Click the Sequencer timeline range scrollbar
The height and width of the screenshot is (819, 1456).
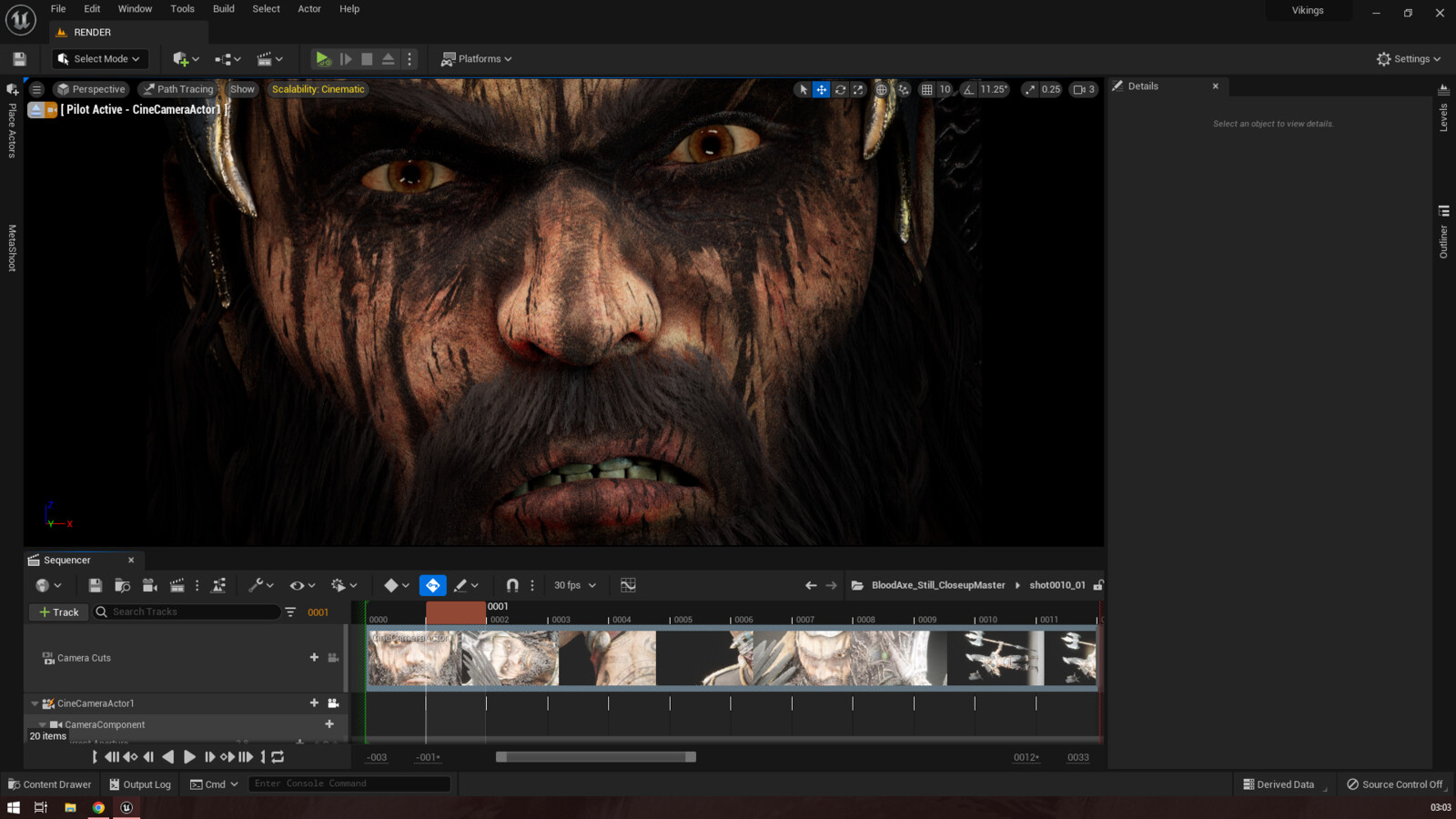click(x=596, y=757)
